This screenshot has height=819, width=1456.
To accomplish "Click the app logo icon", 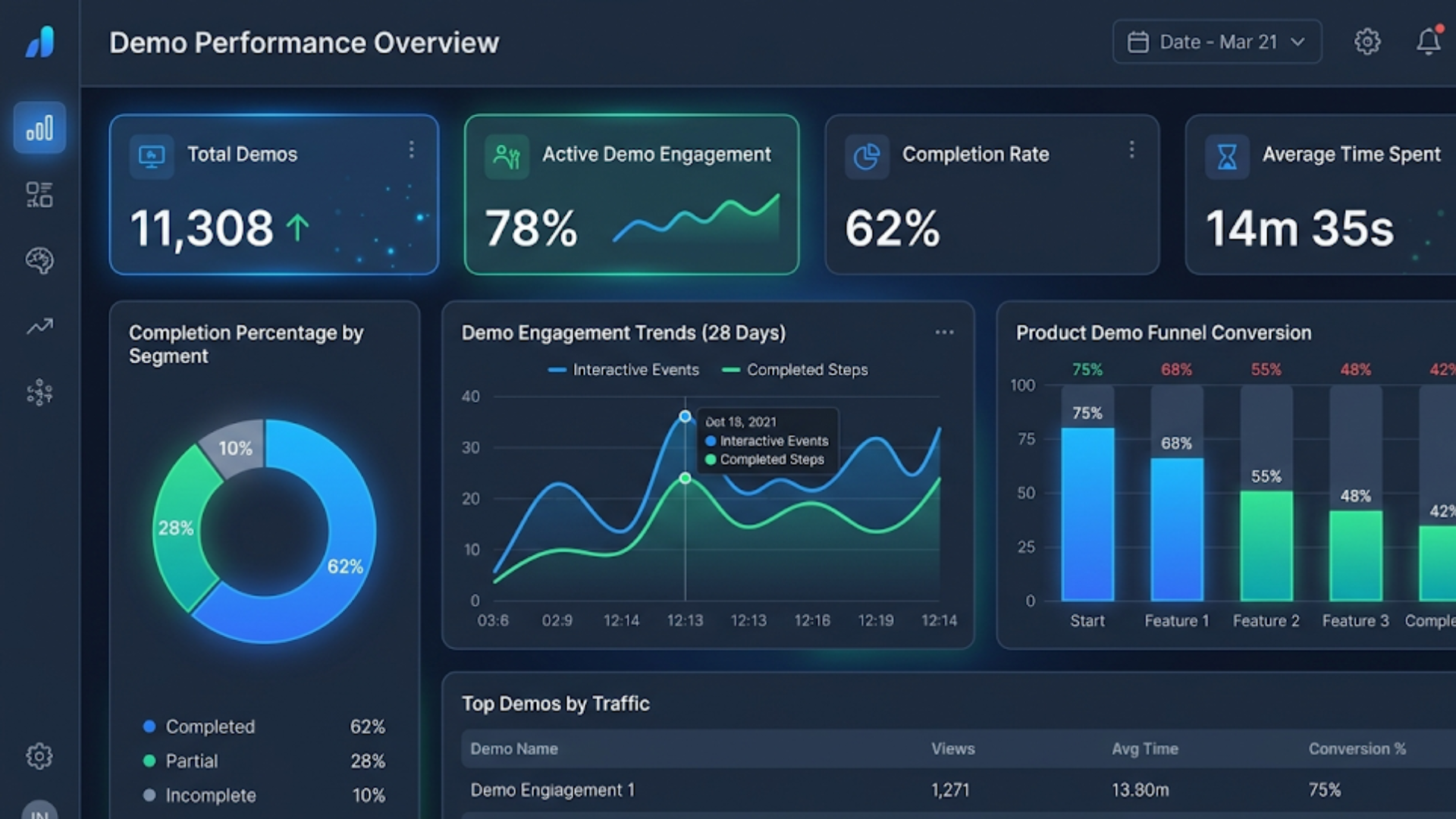I will tap(40, 42).
